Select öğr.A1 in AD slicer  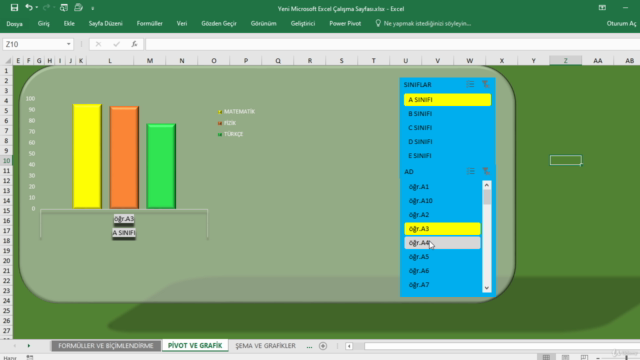tap(442, 187)
